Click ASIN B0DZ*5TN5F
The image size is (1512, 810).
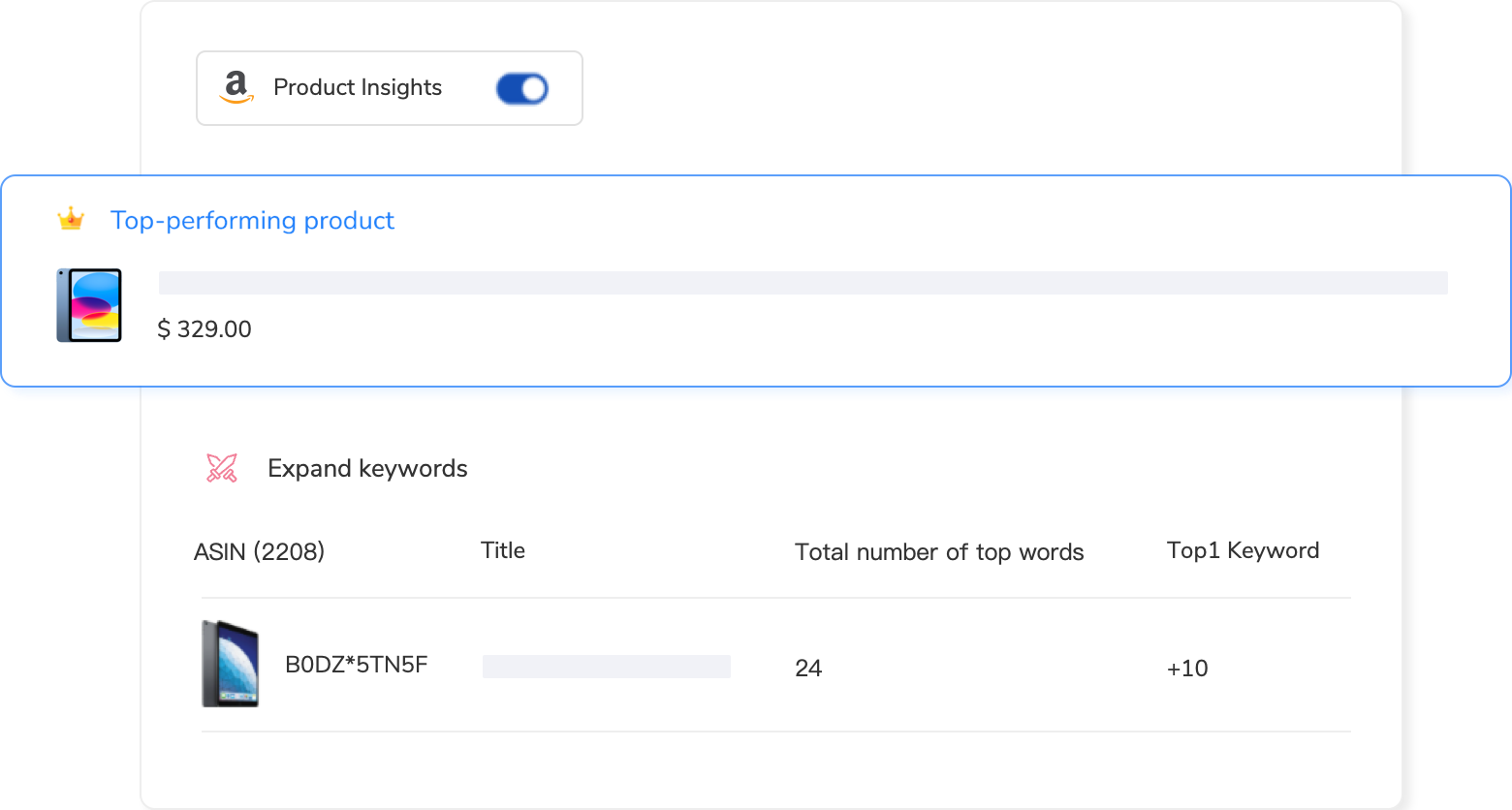point(356,665)
